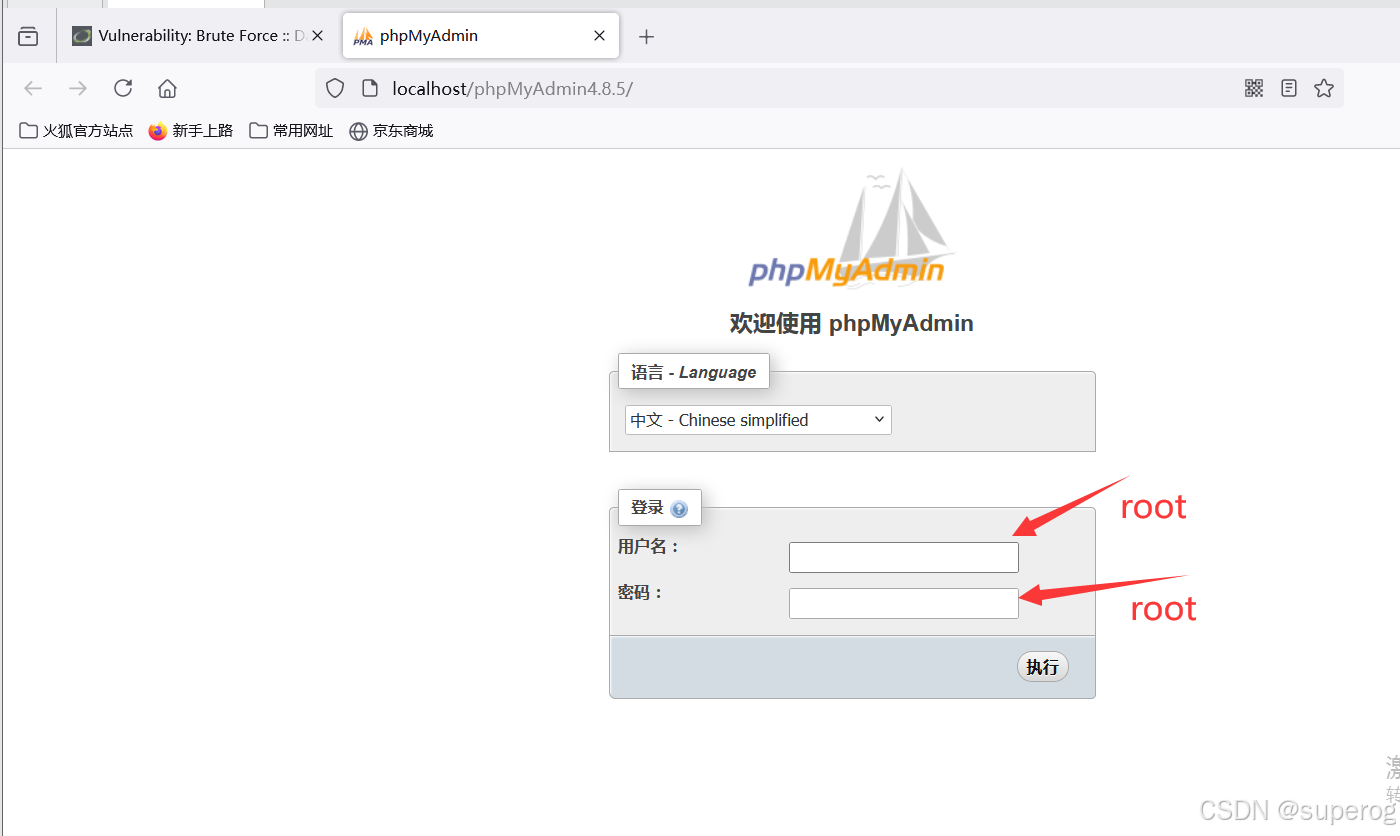Reload the current page
This screenshot has width=1400, height=836.
(123, 88)
